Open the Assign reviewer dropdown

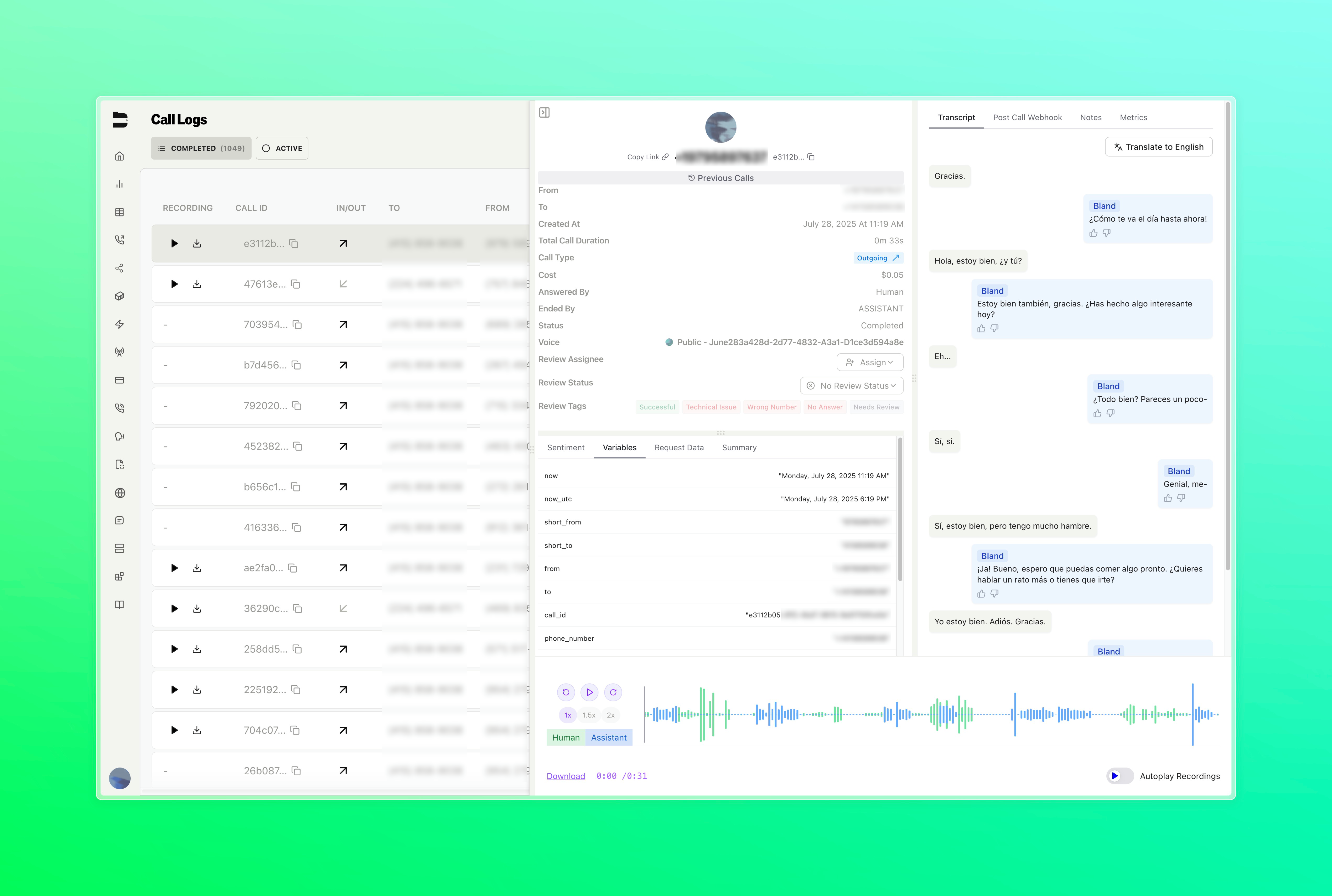coord(870,362)
